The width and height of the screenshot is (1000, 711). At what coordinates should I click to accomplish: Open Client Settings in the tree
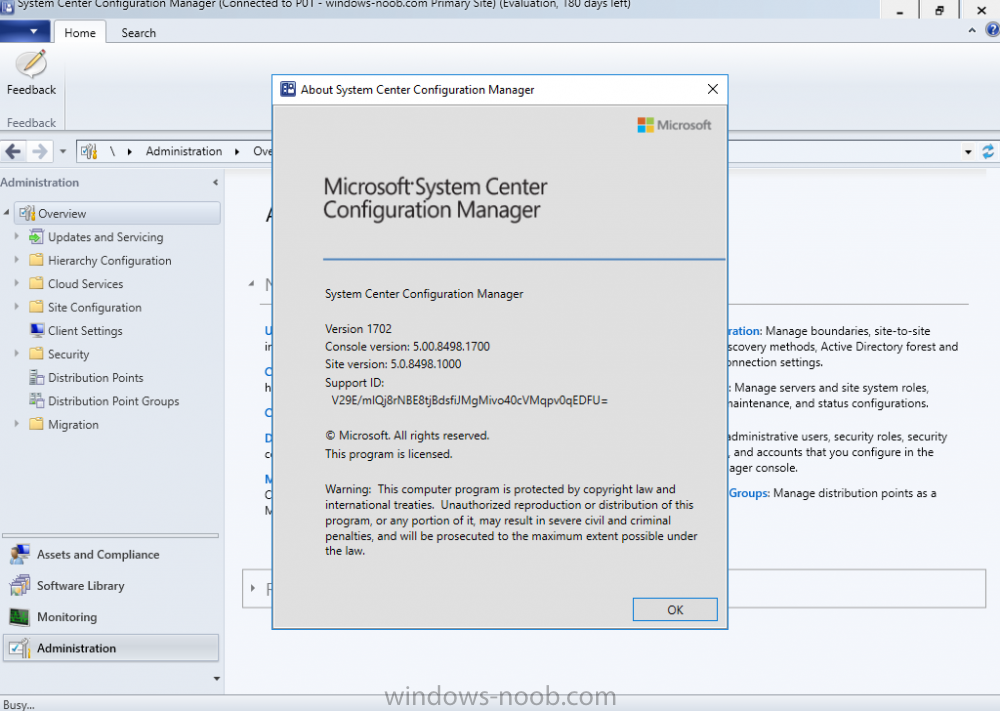85,330
